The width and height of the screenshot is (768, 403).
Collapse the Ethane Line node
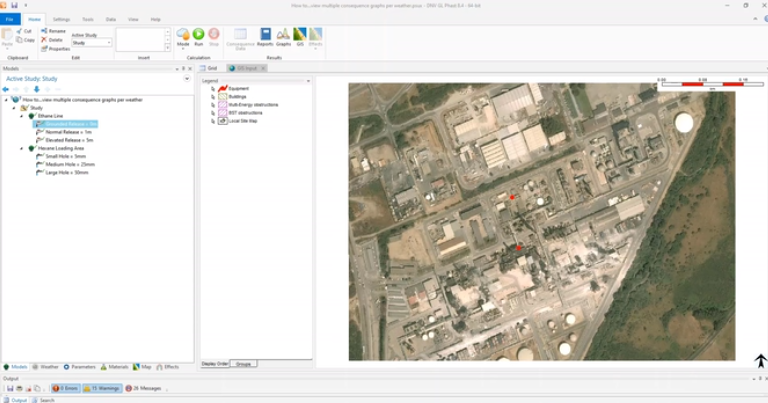22,116
